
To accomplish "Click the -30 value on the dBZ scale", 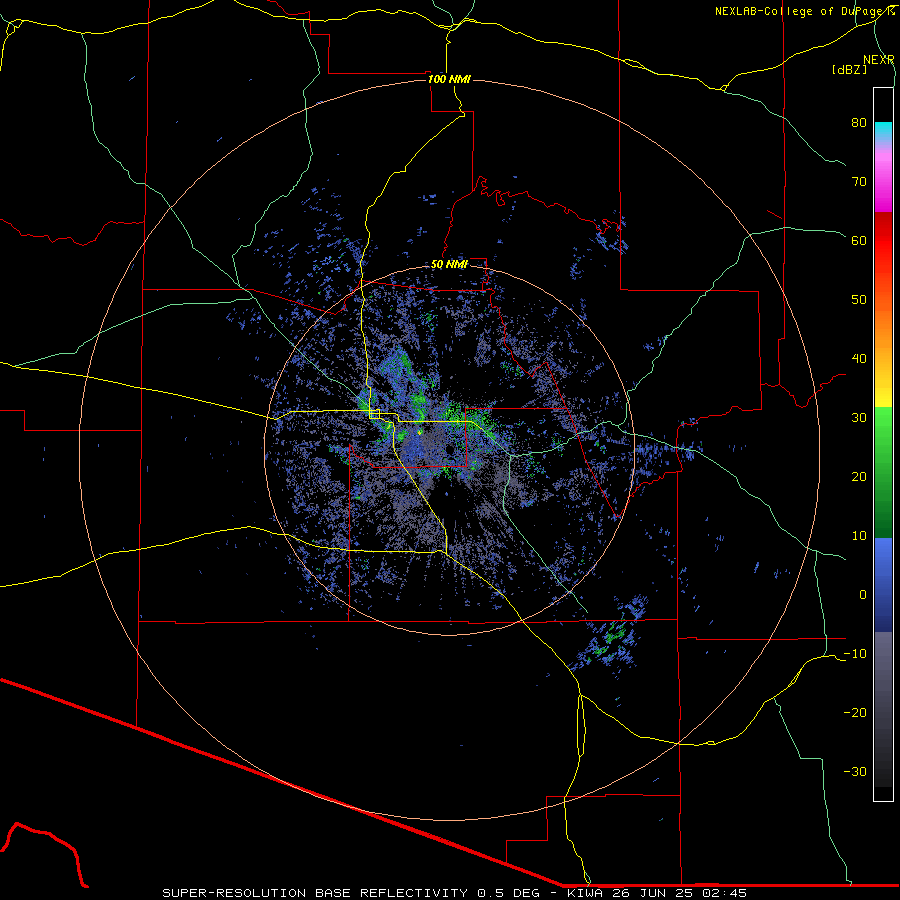I will pyautogui.click(x=855, y=772).
